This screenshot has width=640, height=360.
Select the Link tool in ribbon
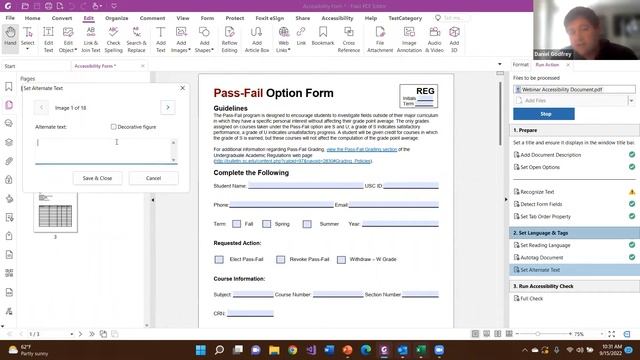(x=301, y=36)
